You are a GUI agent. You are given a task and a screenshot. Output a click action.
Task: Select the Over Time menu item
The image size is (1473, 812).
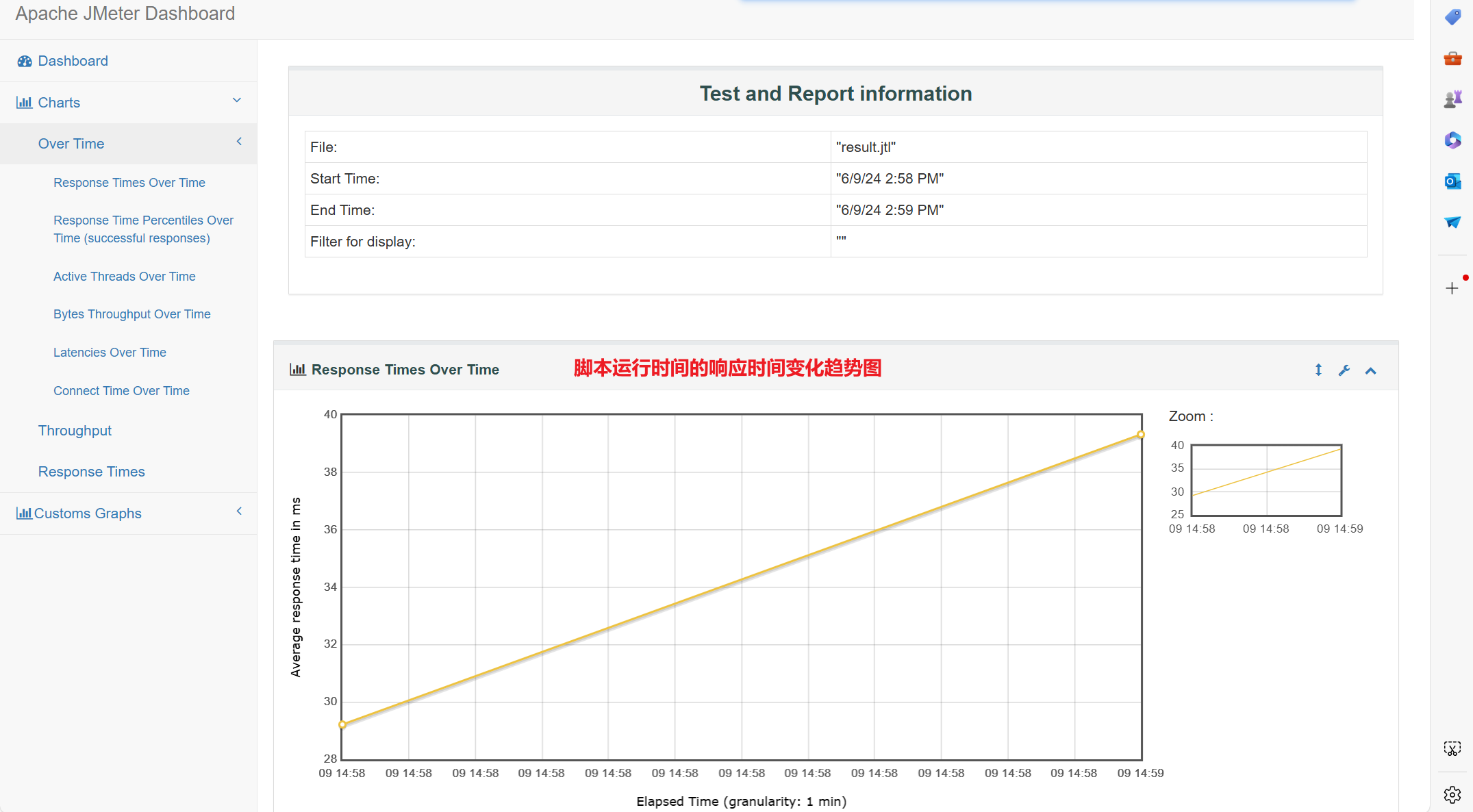click(71, 144)
